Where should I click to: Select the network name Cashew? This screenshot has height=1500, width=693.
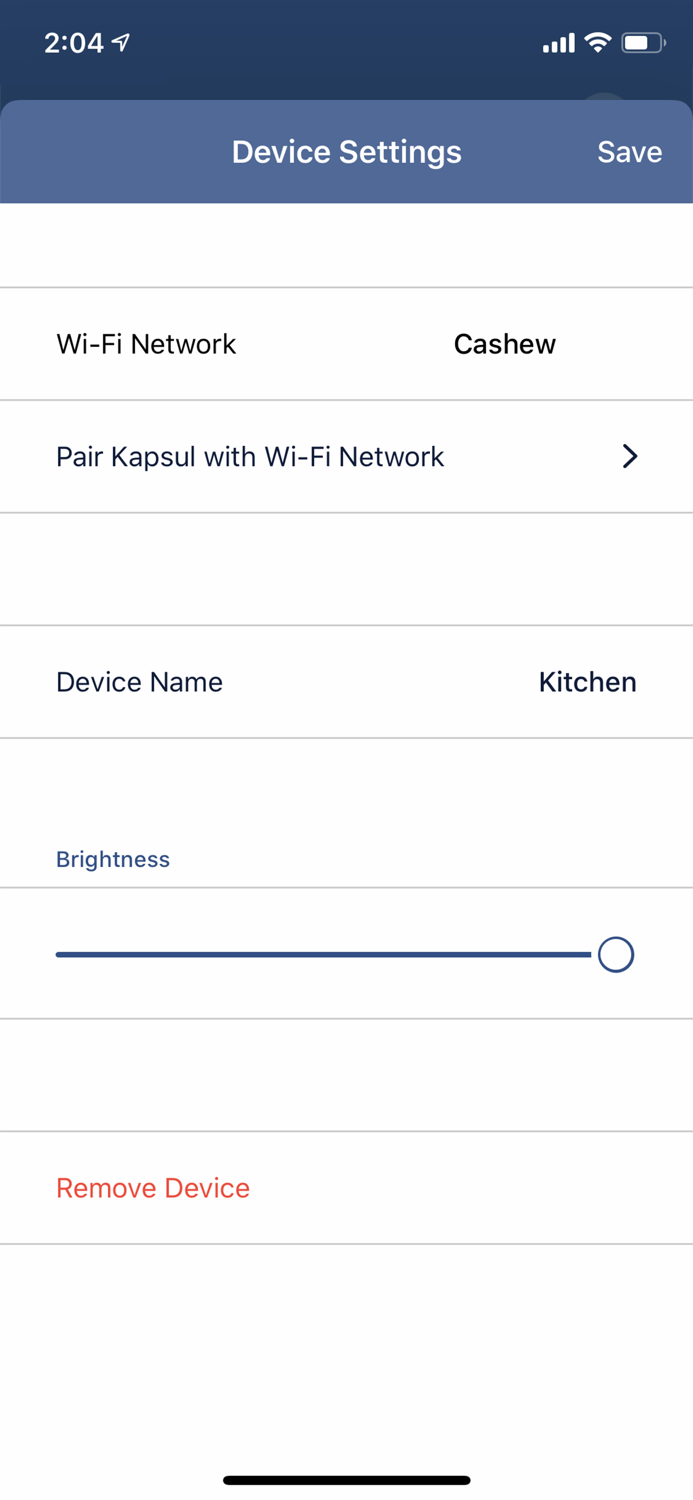point(504,343)
